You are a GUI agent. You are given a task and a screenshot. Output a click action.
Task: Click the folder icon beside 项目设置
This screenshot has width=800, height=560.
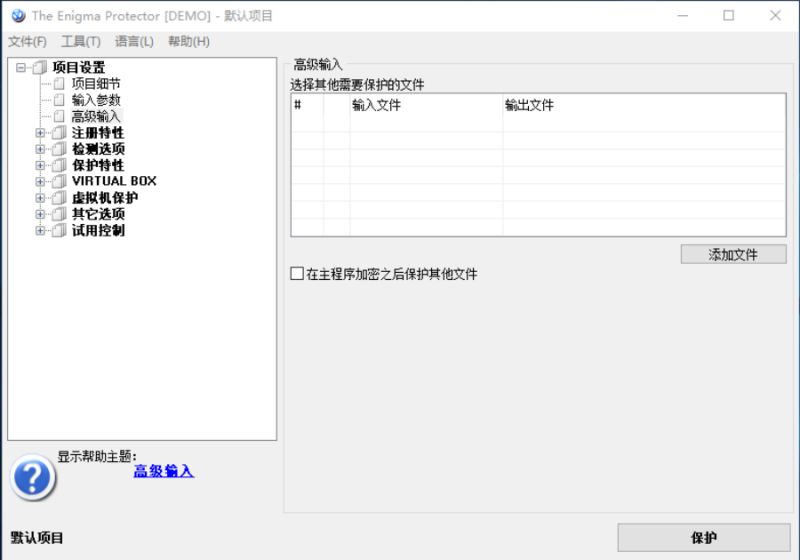pyautogui.click(x=40, y=67)
